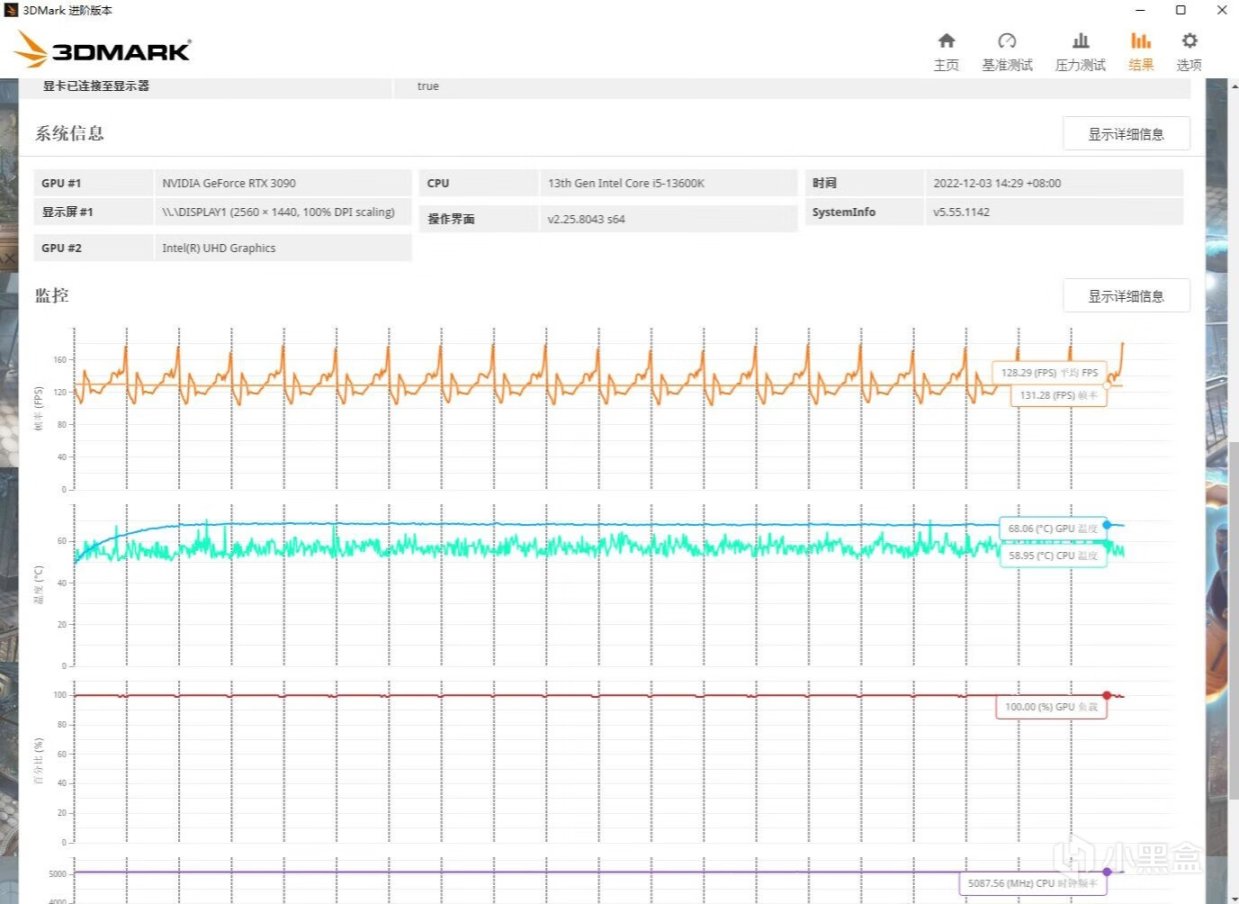Image resolution: width=1239 pixels, height=904 pixels.
Task: Select the 13th Gen Intel Core i5-13600K value
Action: pos(626,183)
